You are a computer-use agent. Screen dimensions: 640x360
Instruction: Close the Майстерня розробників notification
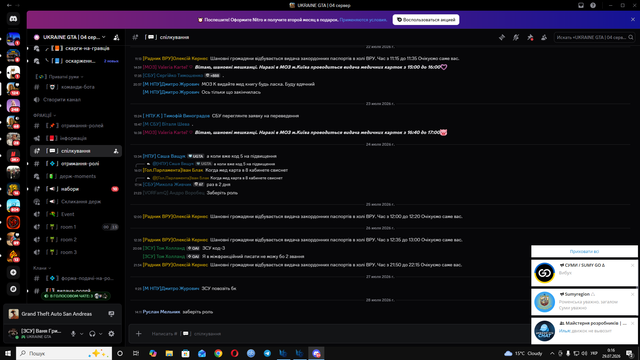[632, 323]
